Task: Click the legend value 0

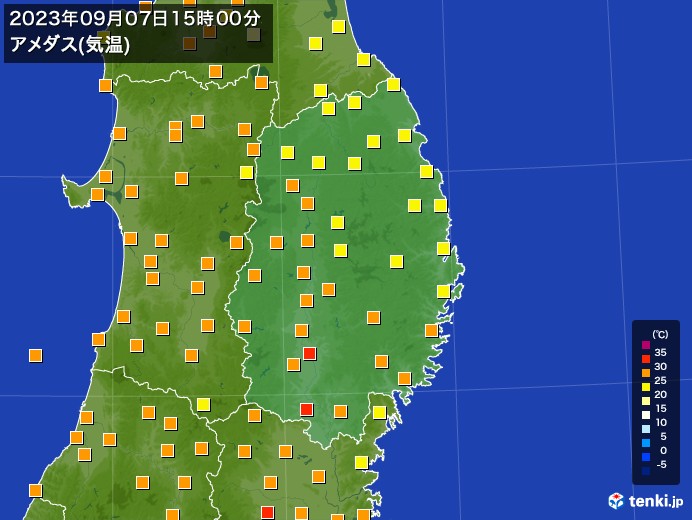Action: point(663,450)
